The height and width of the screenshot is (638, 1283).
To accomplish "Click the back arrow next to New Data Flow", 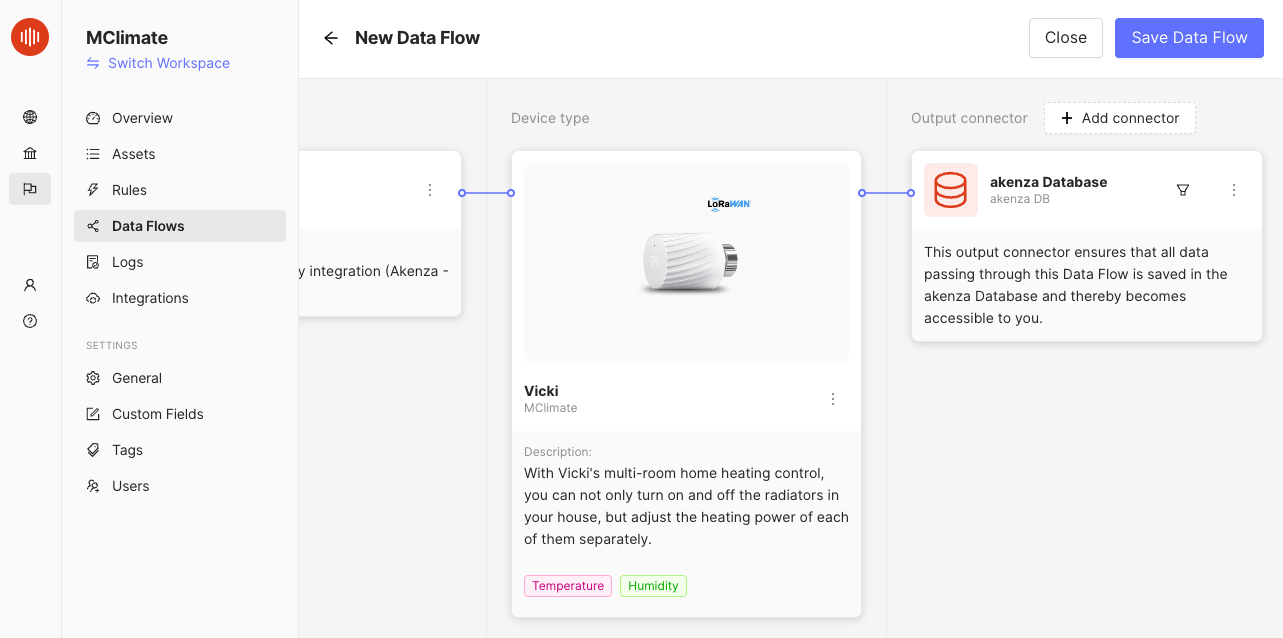I will (x=331, y=38).
